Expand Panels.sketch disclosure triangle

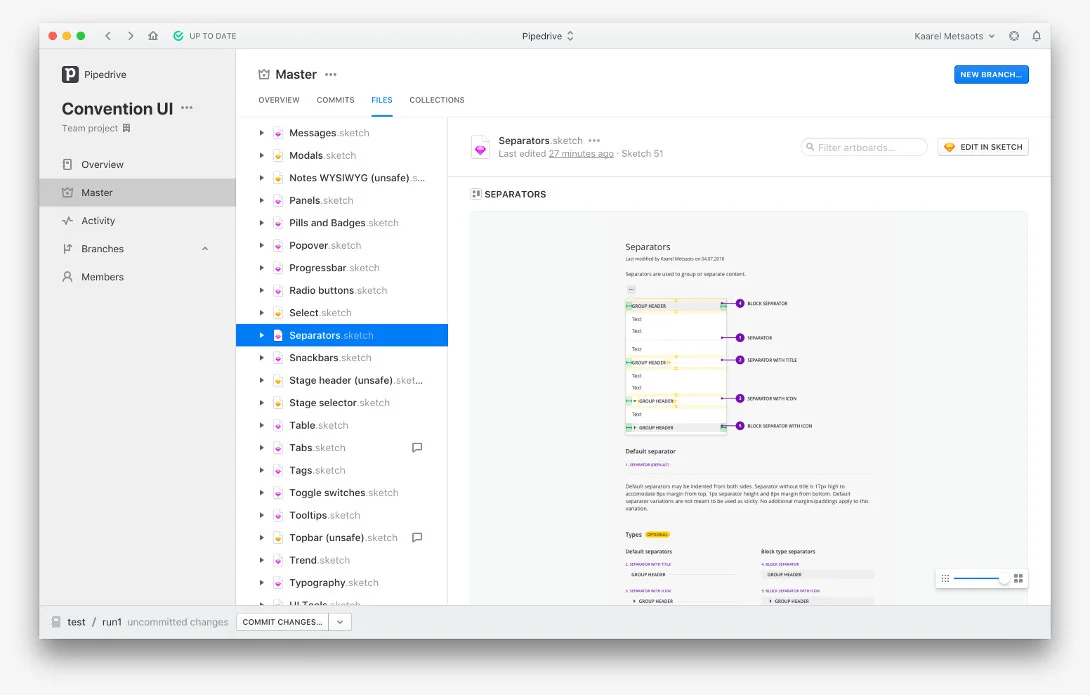[261, 200]
